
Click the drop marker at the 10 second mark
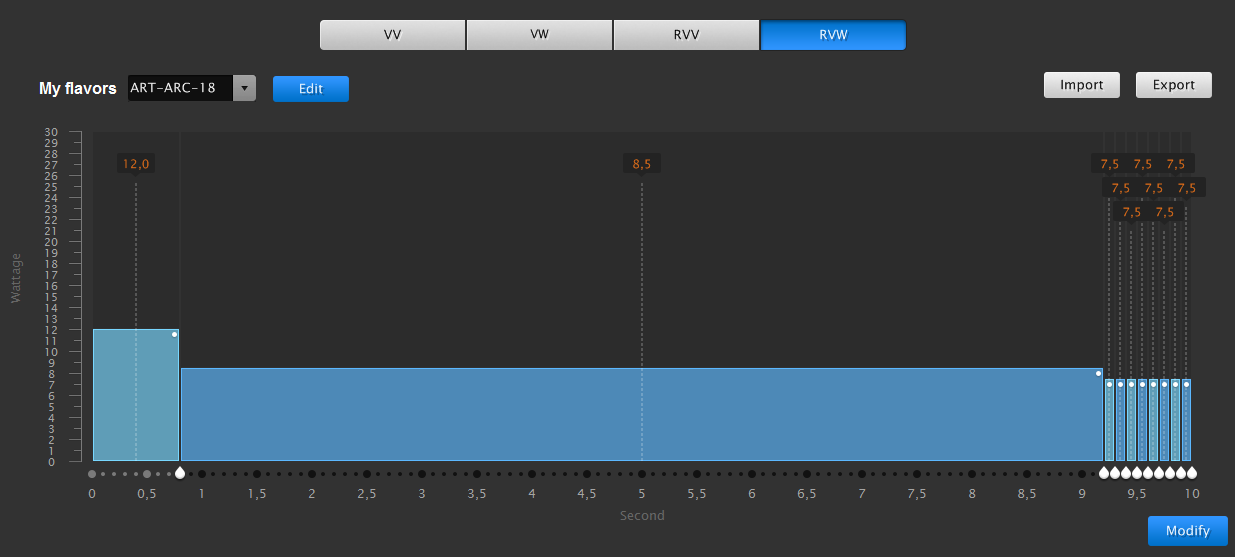(1192, 473)
